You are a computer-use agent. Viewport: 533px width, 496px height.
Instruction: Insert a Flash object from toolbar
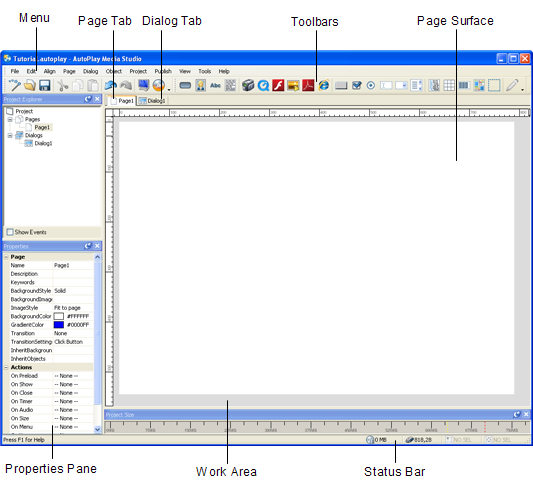[278, 85]
